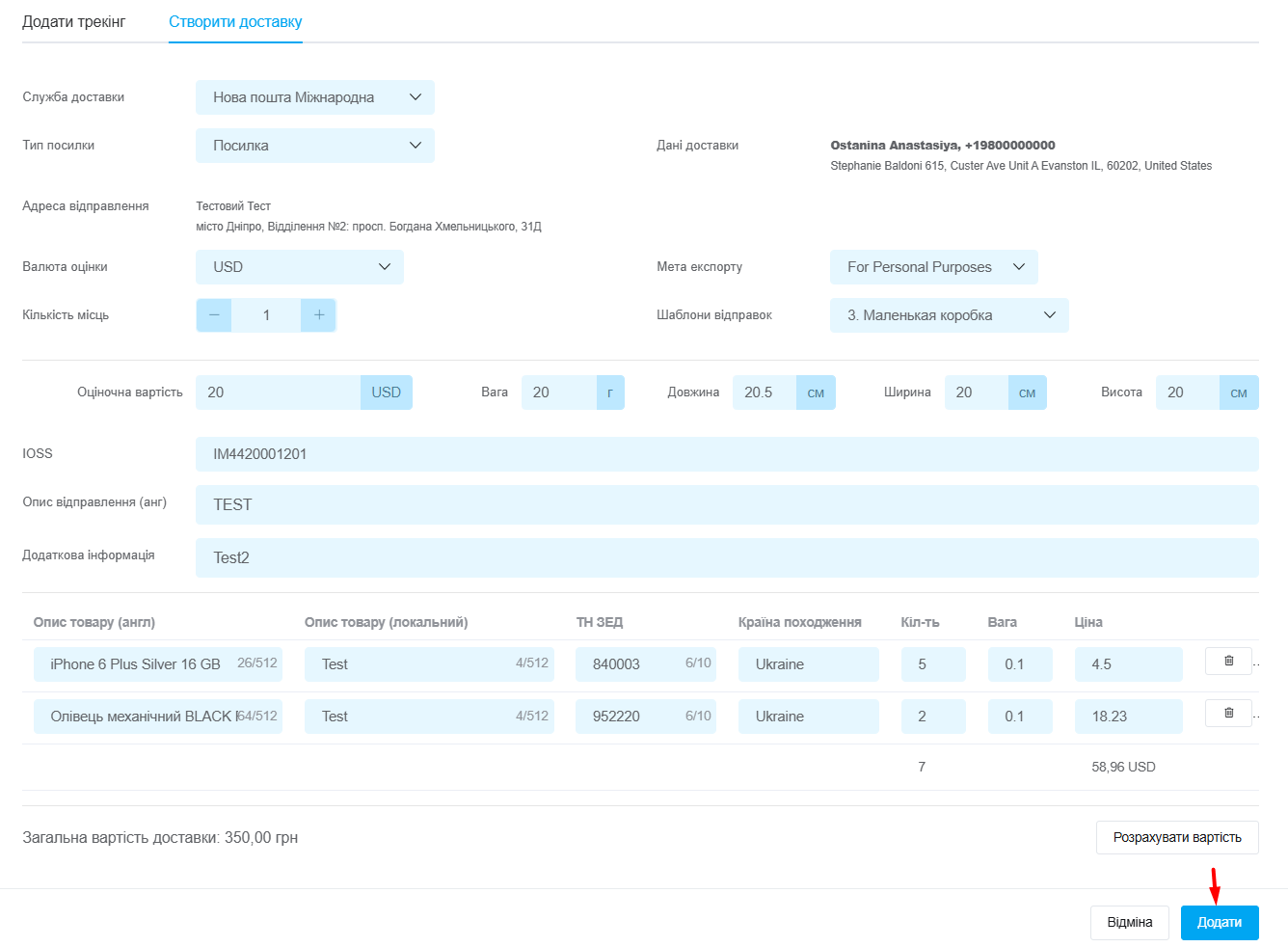Delete the iPhone 6 Plus Silver row

click(1228, 661)
